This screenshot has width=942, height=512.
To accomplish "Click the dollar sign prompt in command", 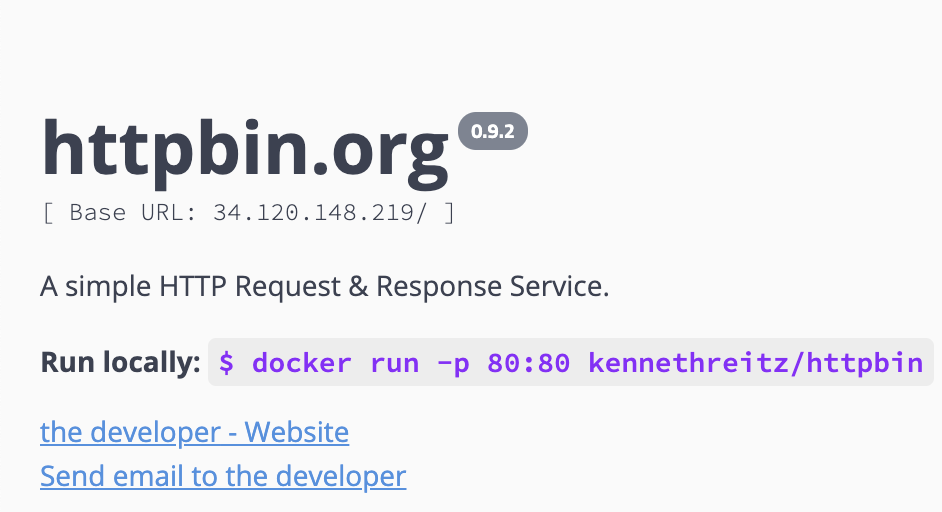I will pyautogui.click(x=227, y=362).
